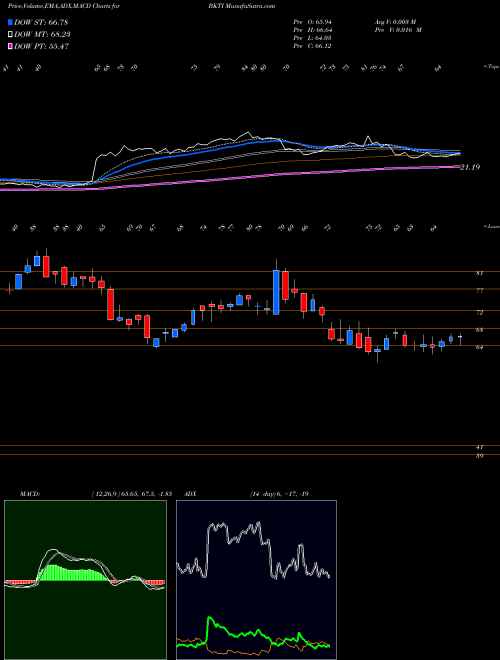Click the '<Tops' label beside EMA chart
This screenshot has height=660, width=500.
491,67
